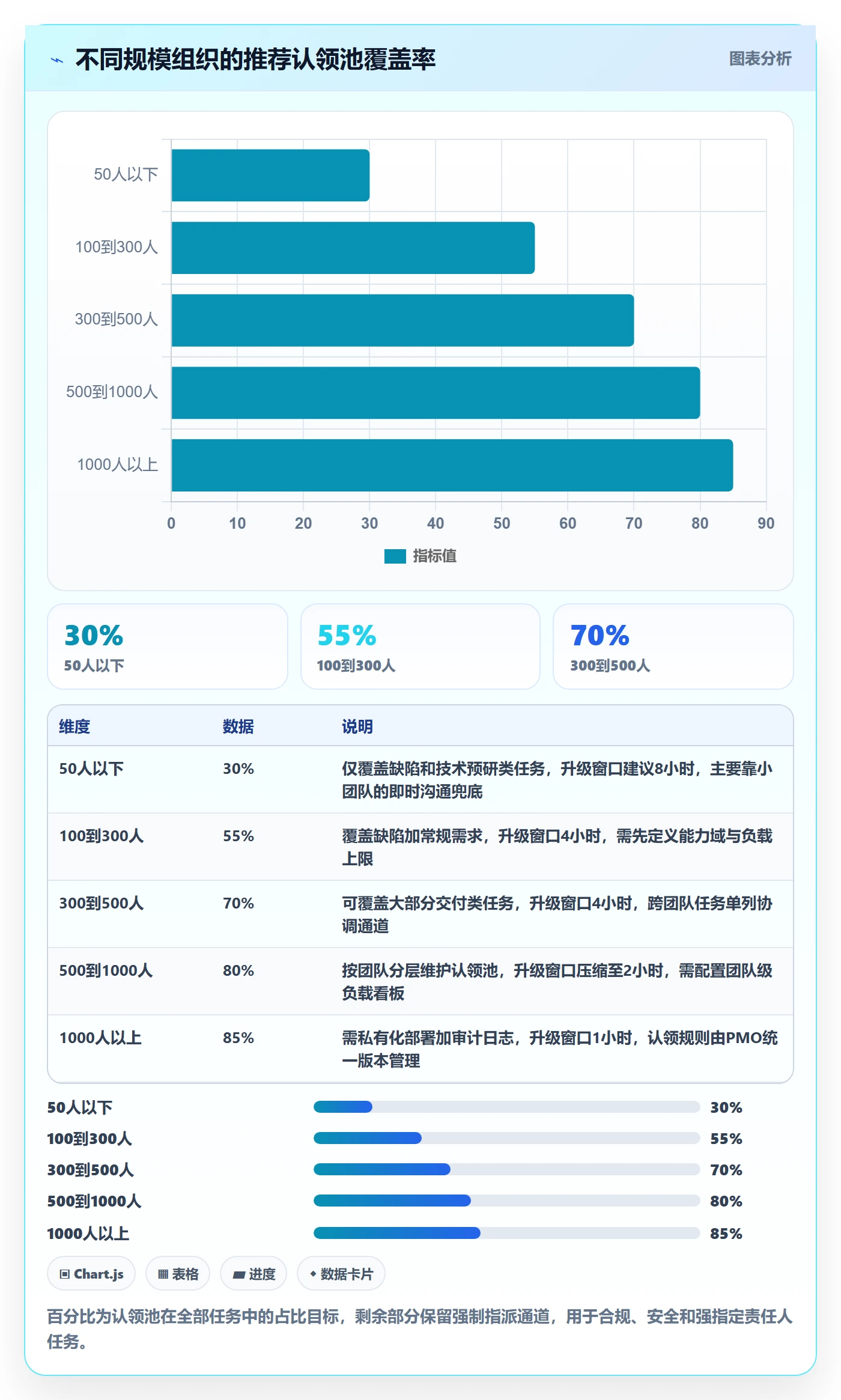Click the 500到1000人 chart bar
Image resolution: width=841 pixels, height=1400 pixels.
[436, 393]
